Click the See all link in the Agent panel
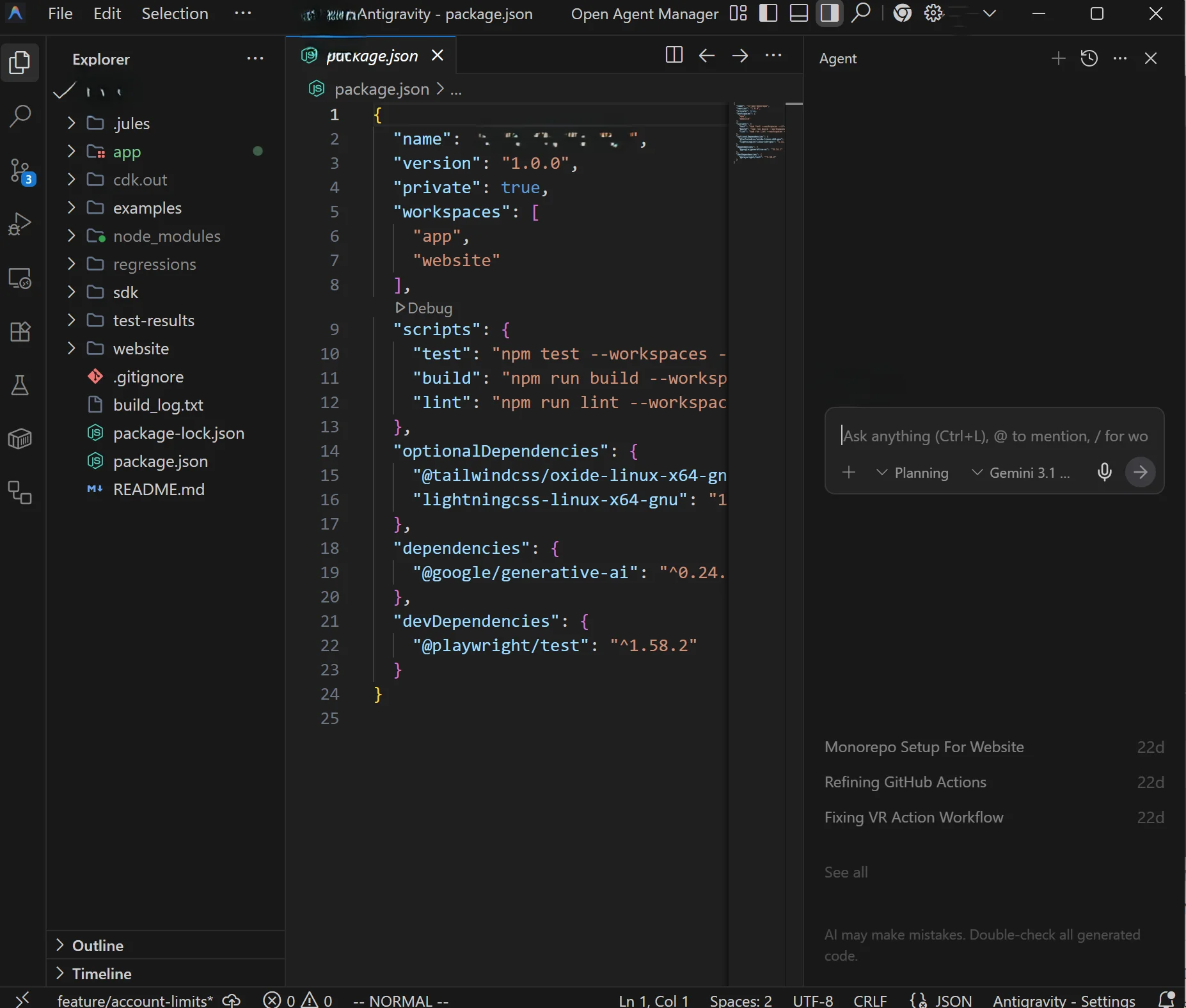Screen dimensions: 1186x1008 click(x=845, y=871)
